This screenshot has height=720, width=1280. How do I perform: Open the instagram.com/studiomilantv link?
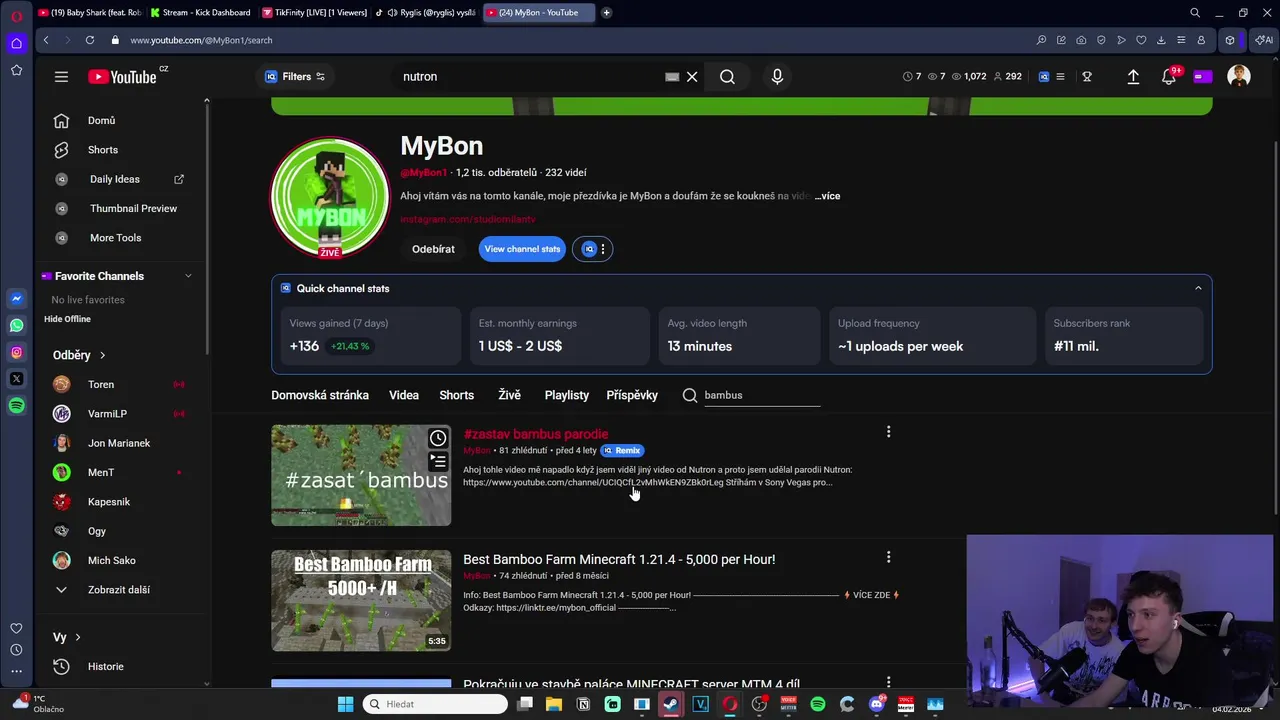(467, 219)
